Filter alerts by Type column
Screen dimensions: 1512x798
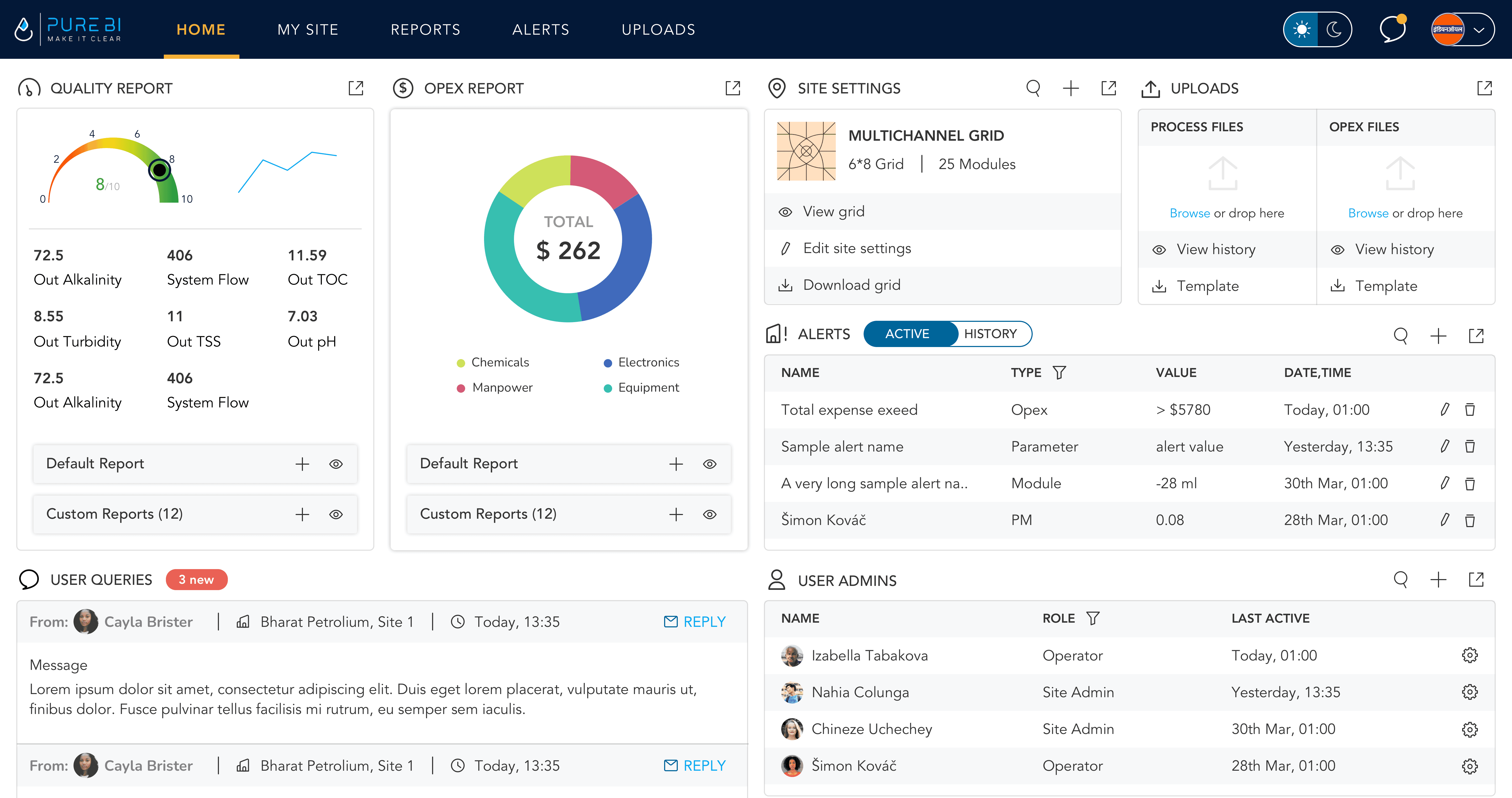point(1059,372)
